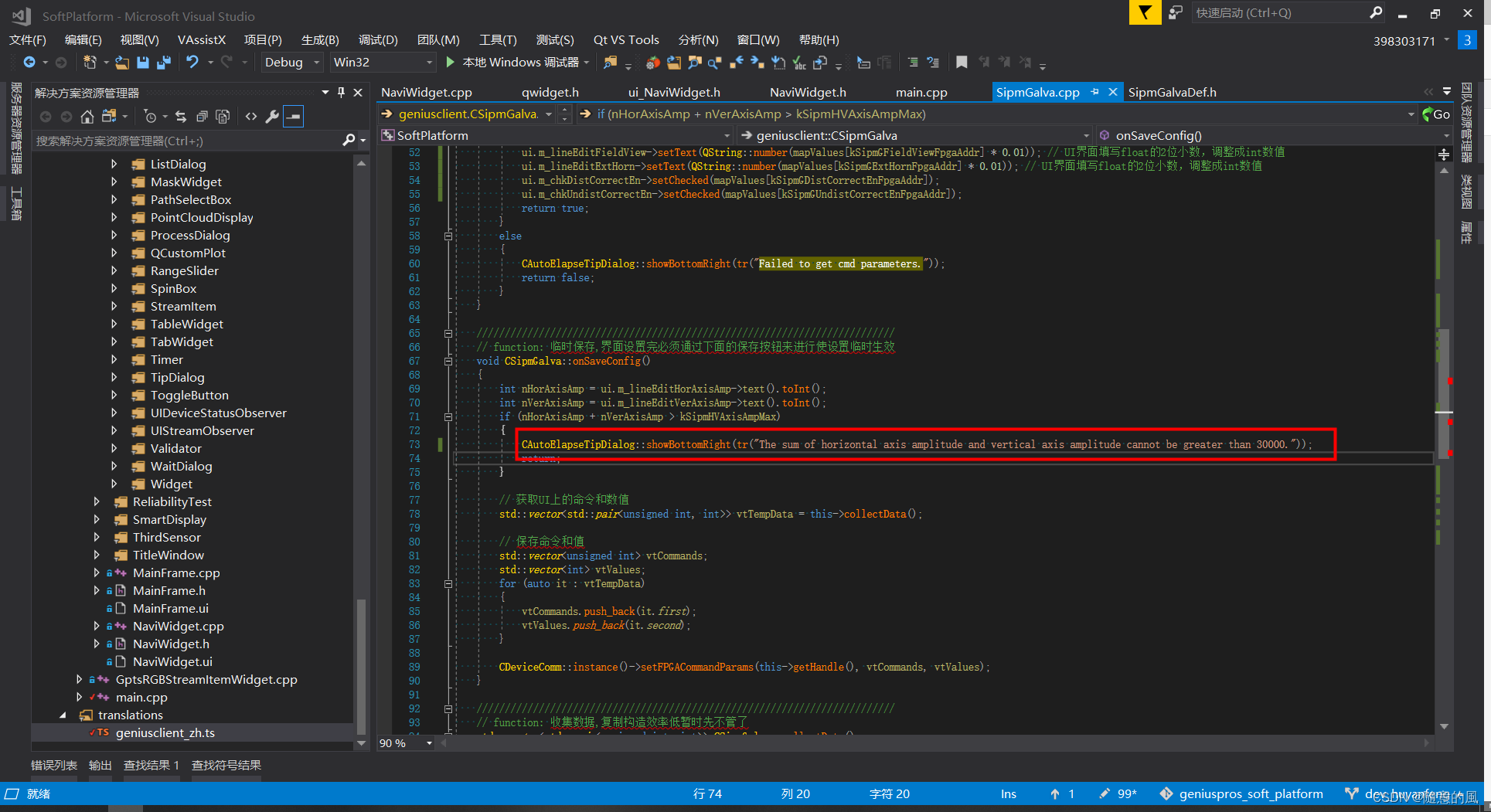Switch to the SipmGalvaDef.h tab
This screenshot has width=1491, height=812.
tap(1172, 92)
